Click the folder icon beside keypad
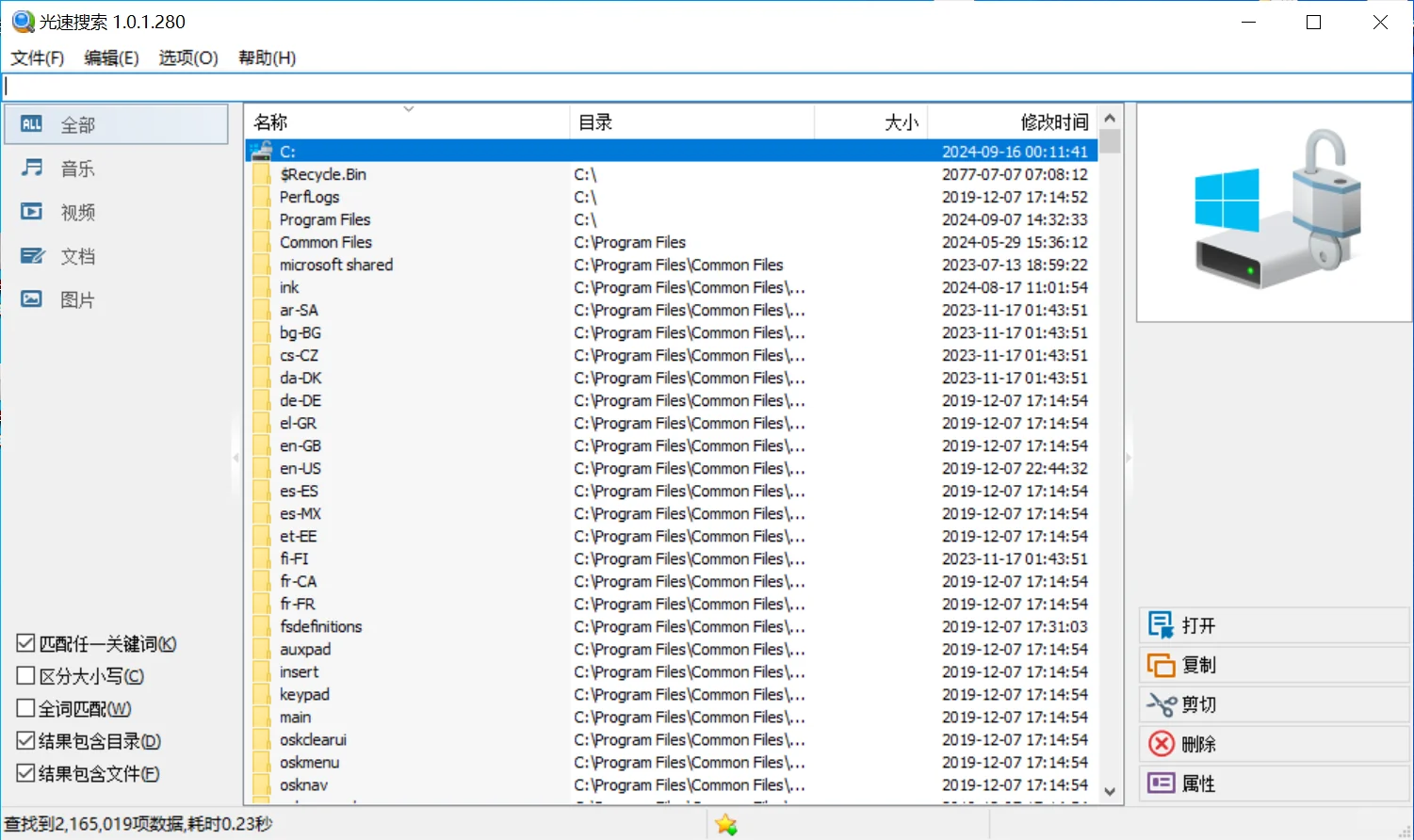1414x840 pixels. (x=262, y=694)
